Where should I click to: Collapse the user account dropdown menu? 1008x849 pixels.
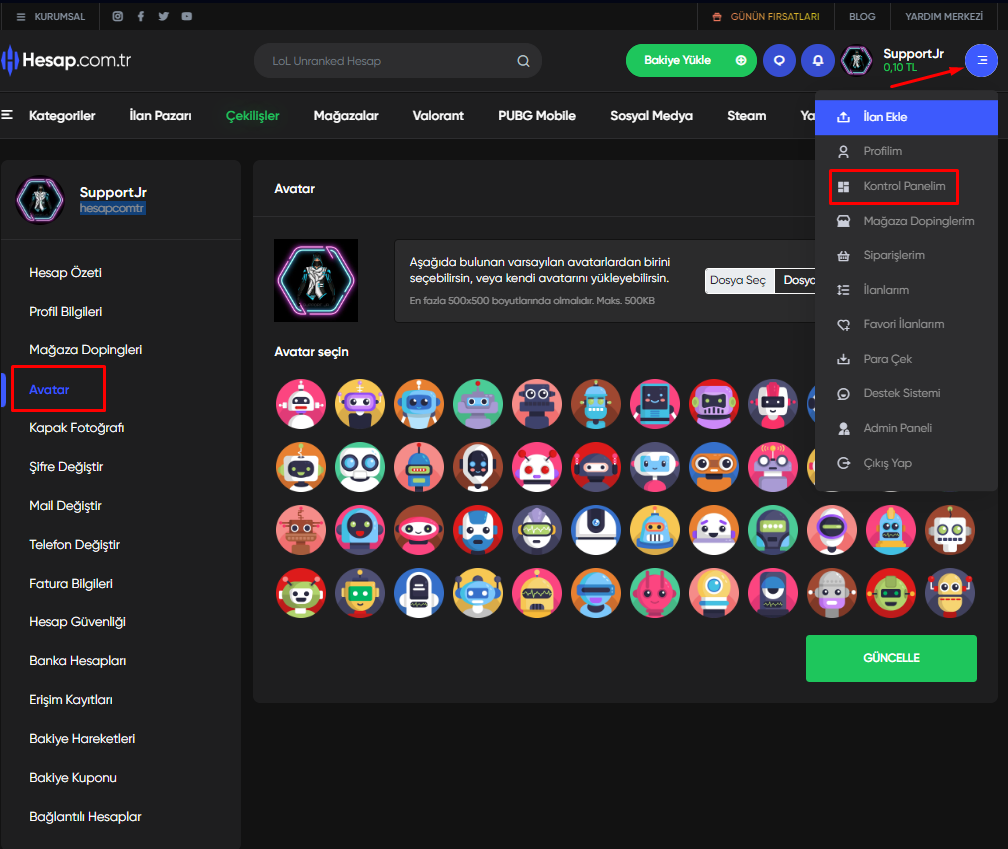(x=981, y=60)
